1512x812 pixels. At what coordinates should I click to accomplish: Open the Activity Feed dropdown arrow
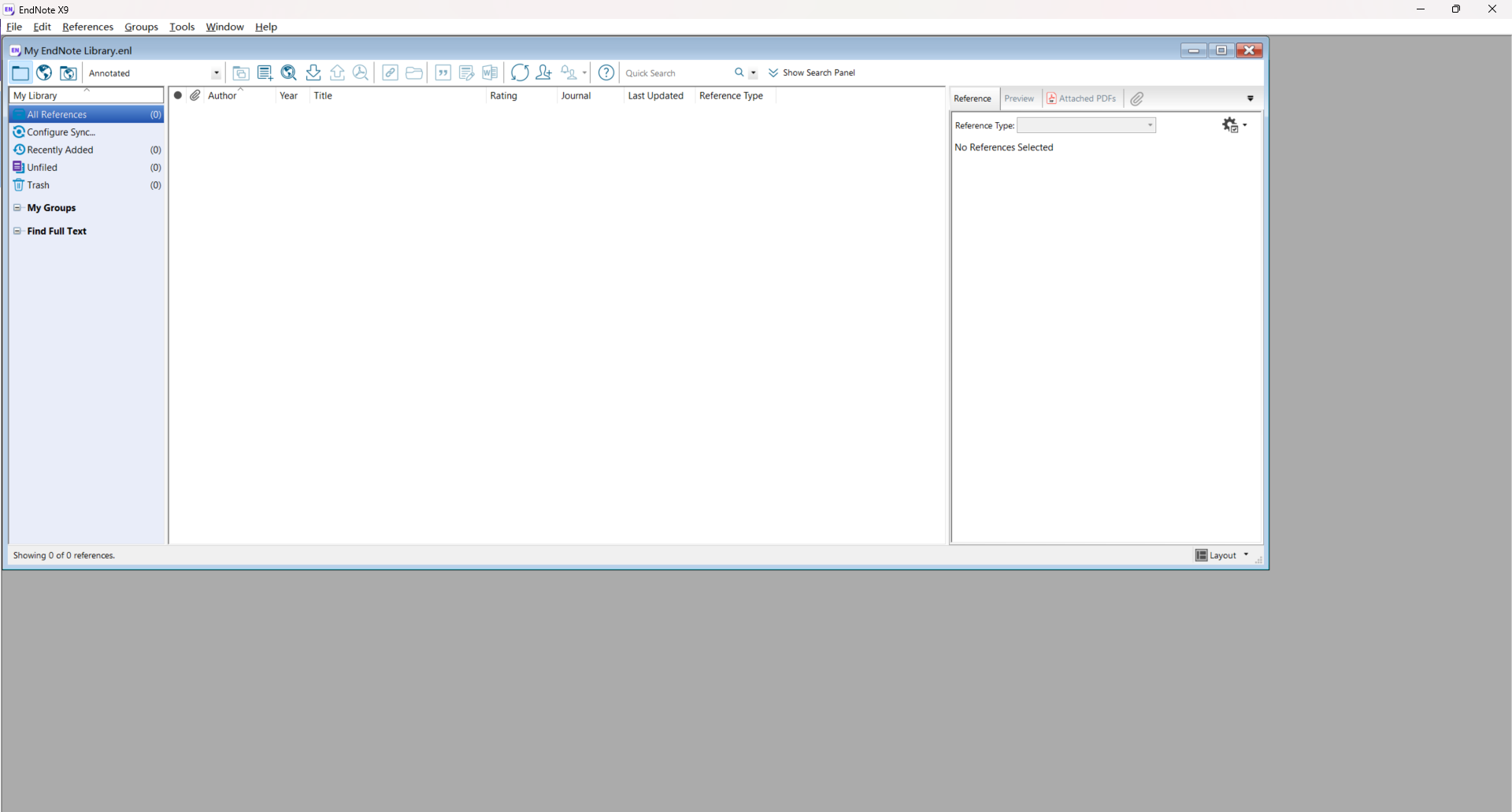pyautogui.click(x=584, y=73)
